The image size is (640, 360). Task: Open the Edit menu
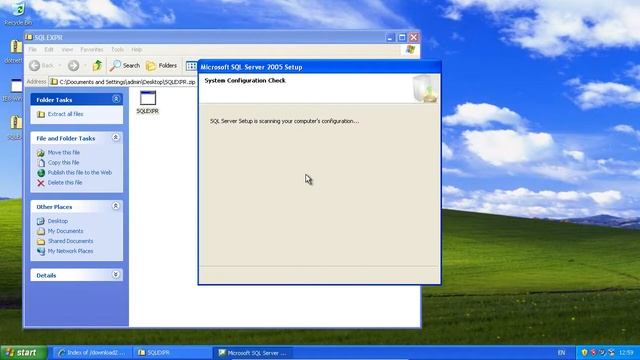(x=49, y=49)
